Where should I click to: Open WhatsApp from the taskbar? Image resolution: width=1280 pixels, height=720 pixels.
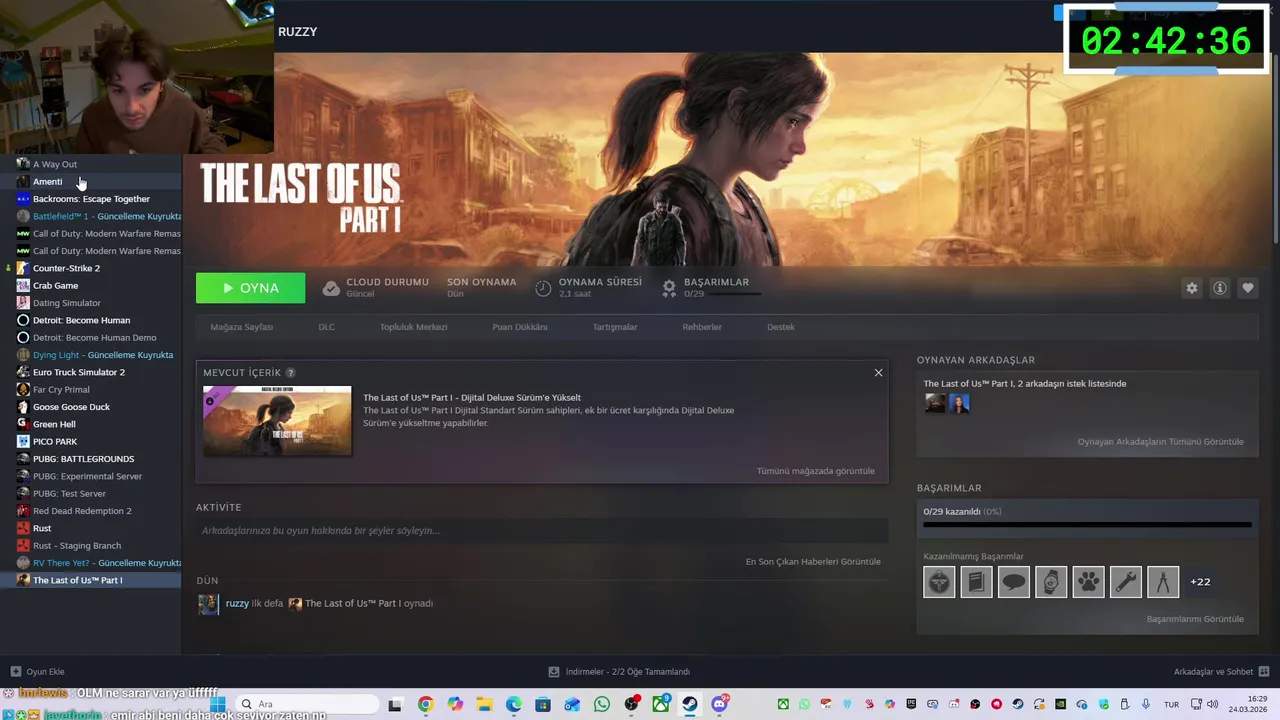(601, 704)
